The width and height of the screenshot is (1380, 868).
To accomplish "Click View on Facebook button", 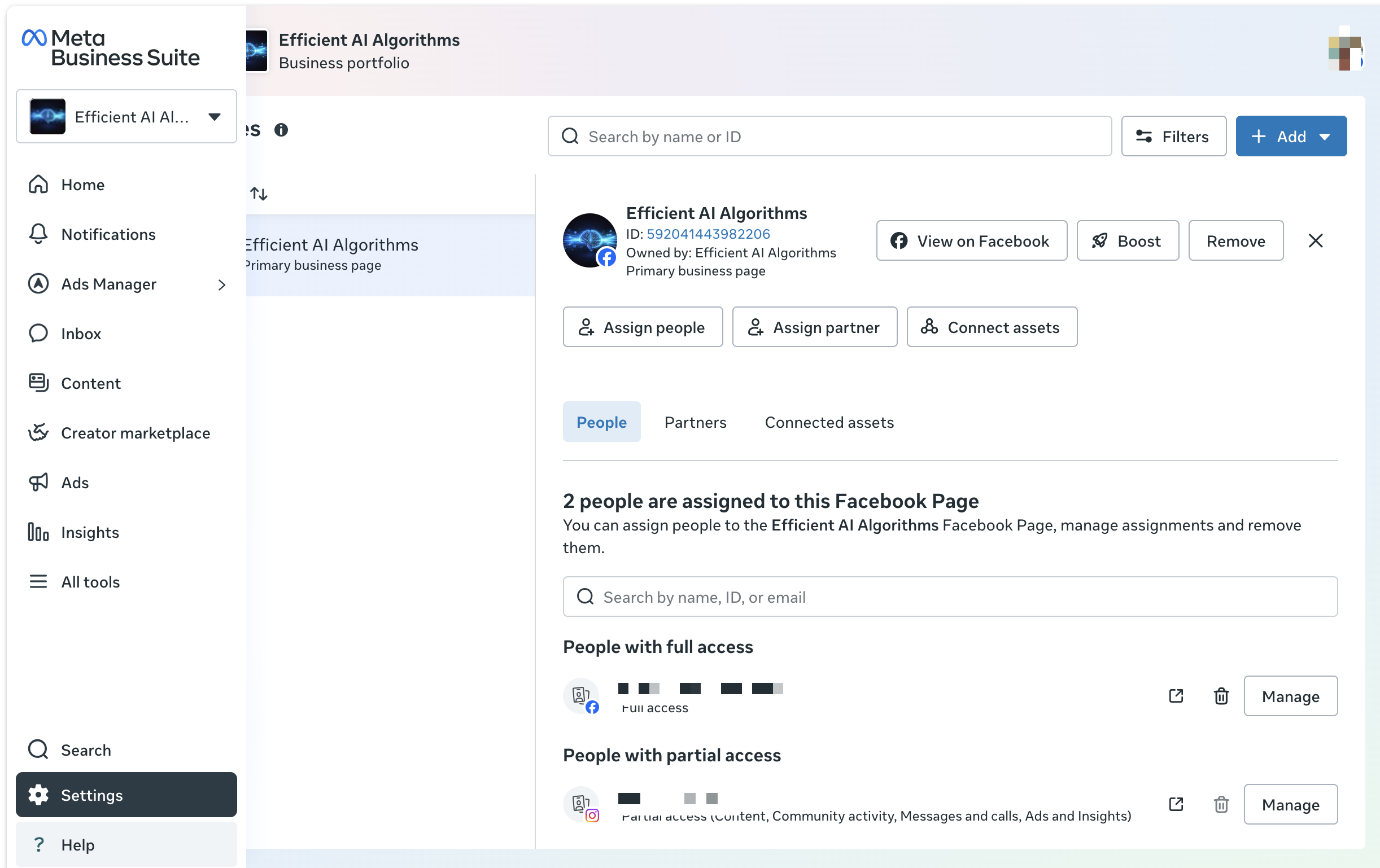I will (971, 240).
